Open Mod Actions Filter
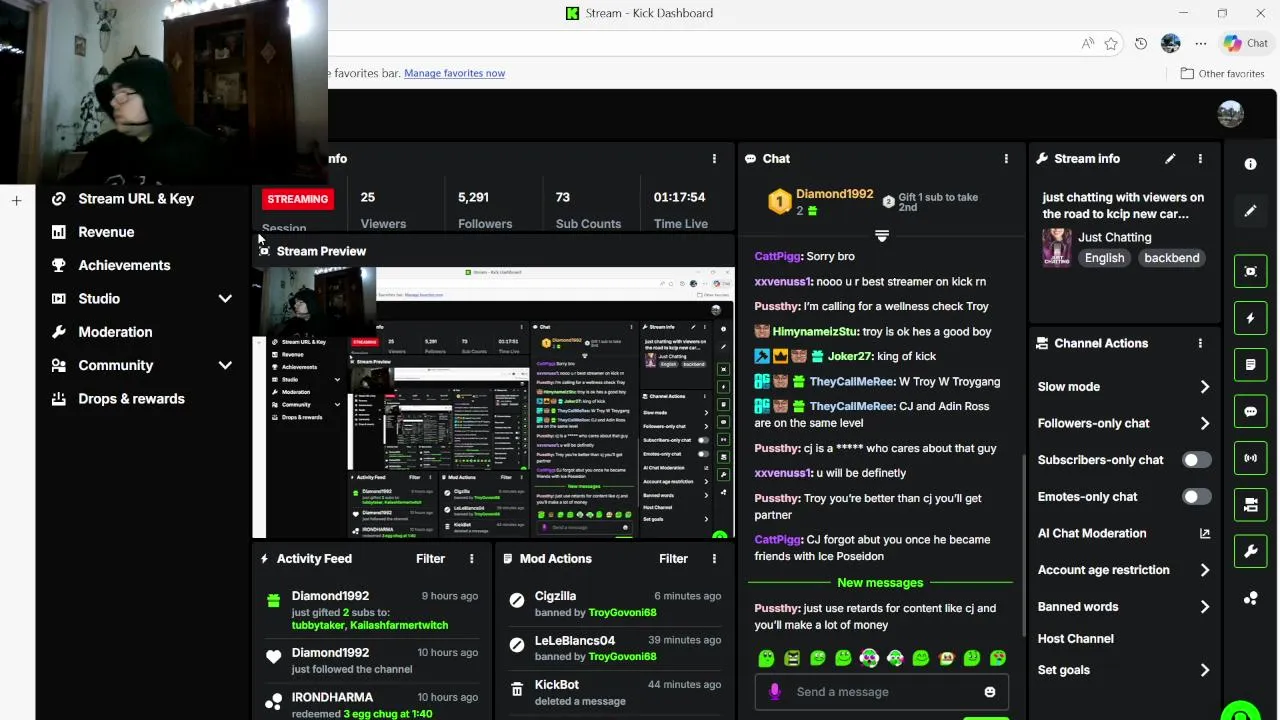This screenshot has width=1280, height=720. [673, 559]
